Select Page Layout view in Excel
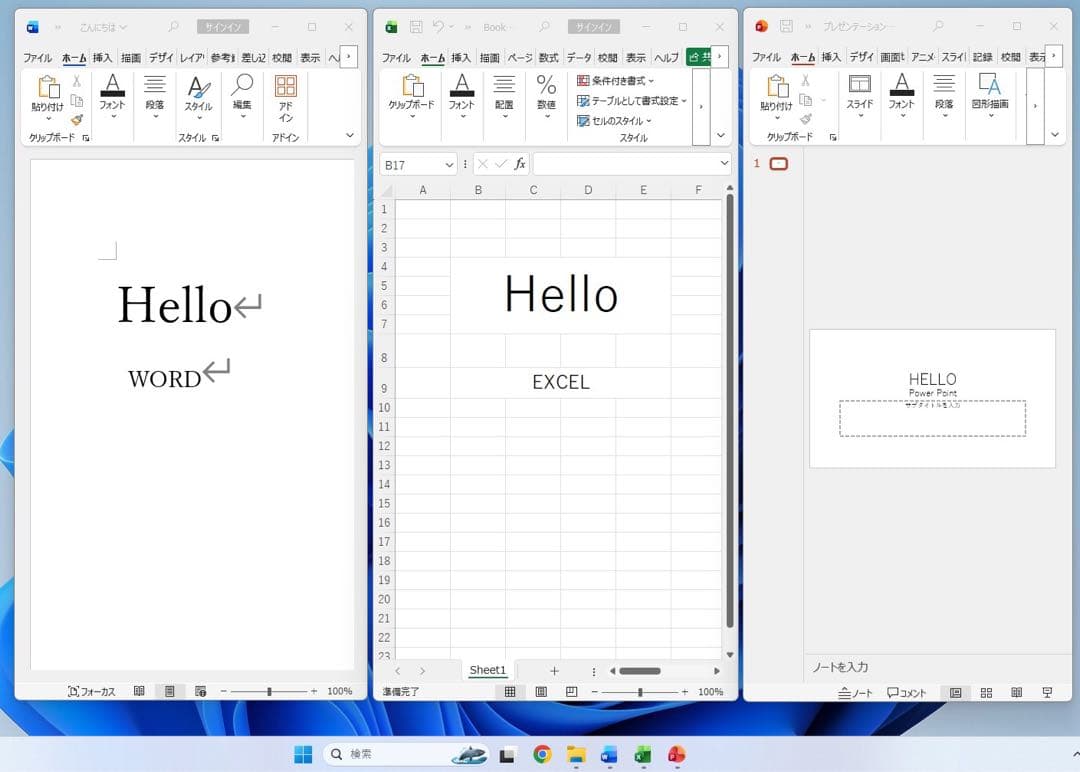This screenshot has height=772, width=1080. [541, 691]
